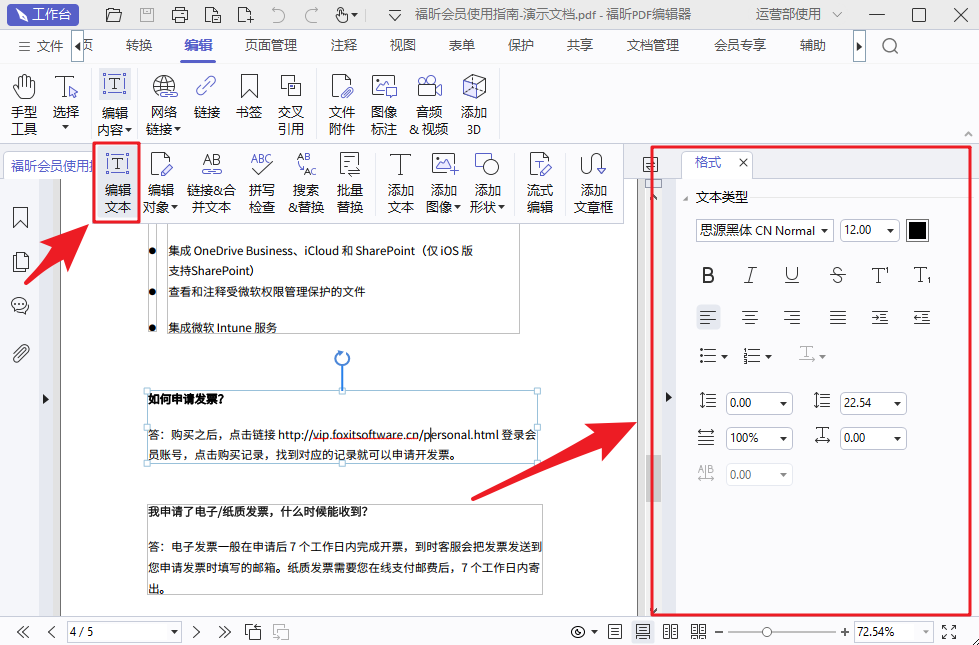Toggle bold text formatting
Screen dimensions: 979x645
[x=708, y=275]
